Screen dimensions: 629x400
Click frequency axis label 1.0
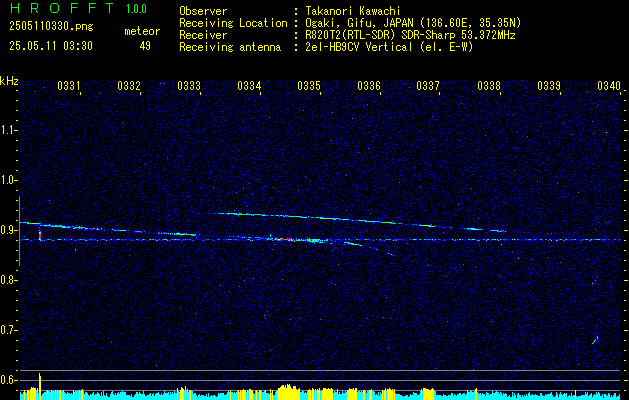(x=8, y=180)
